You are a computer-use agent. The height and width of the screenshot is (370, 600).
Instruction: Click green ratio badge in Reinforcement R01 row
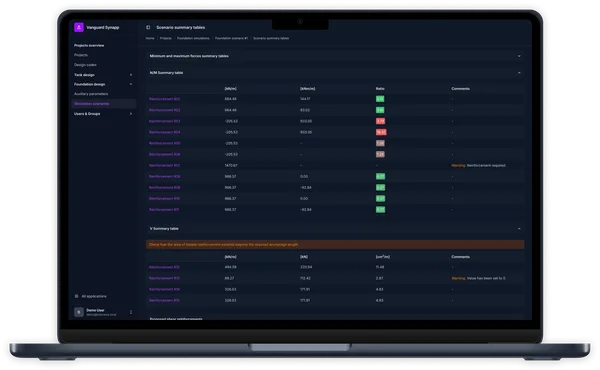coord(380,99)
